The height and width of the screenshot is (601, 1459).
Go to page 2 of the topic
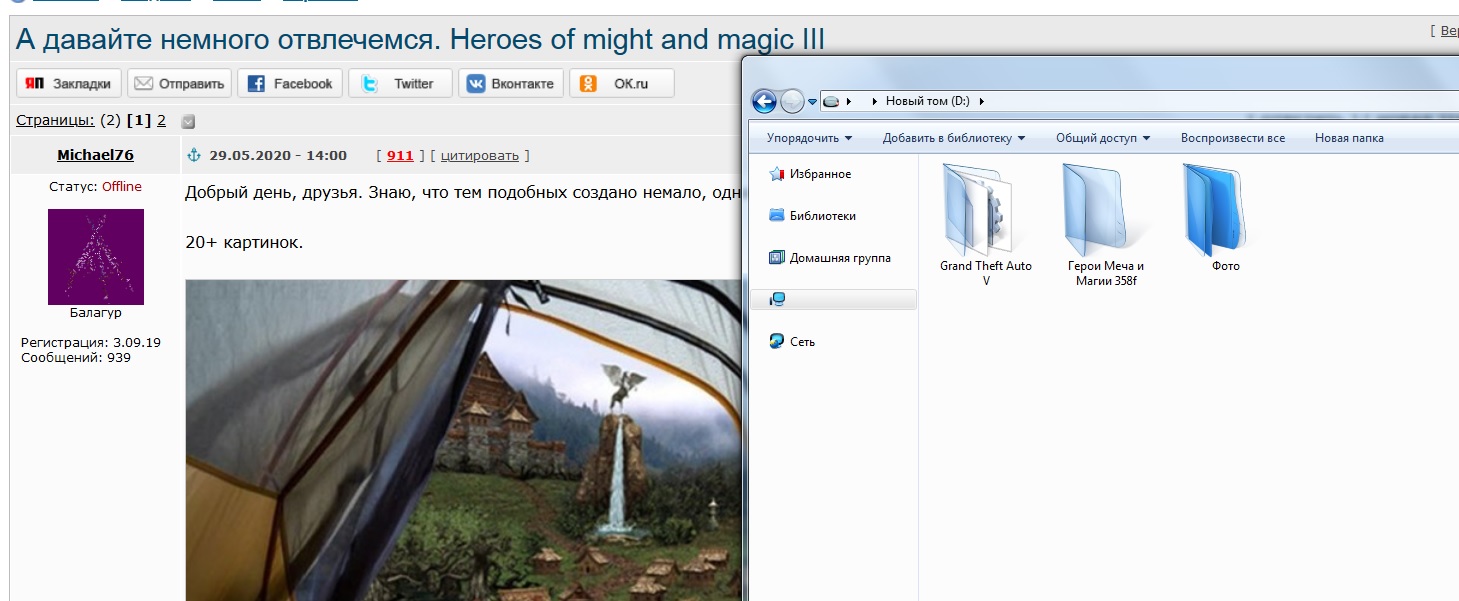[x=161, y=120]
